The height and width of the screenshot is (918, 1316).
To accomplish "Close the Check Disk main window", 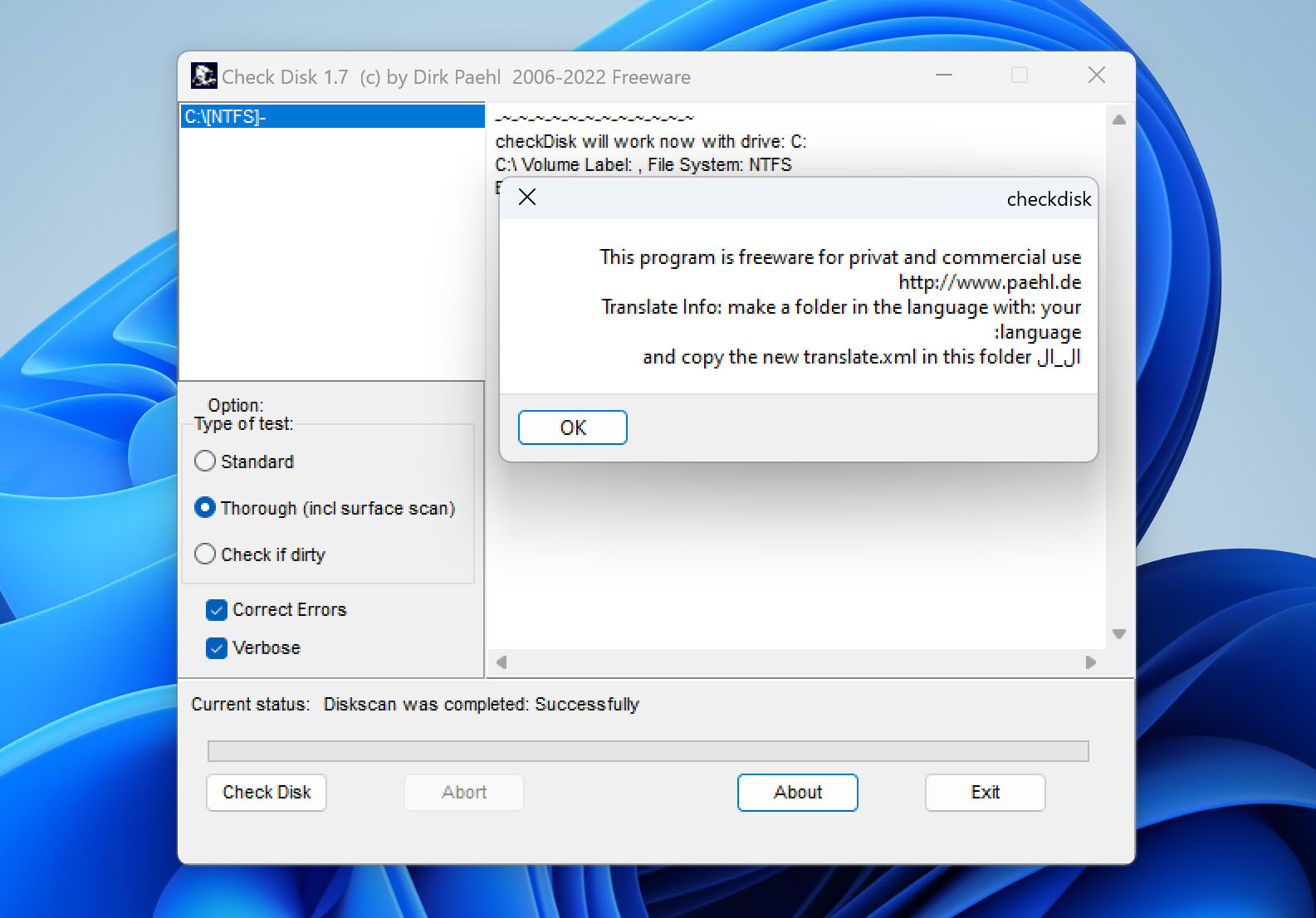I will coord(1096,76).
